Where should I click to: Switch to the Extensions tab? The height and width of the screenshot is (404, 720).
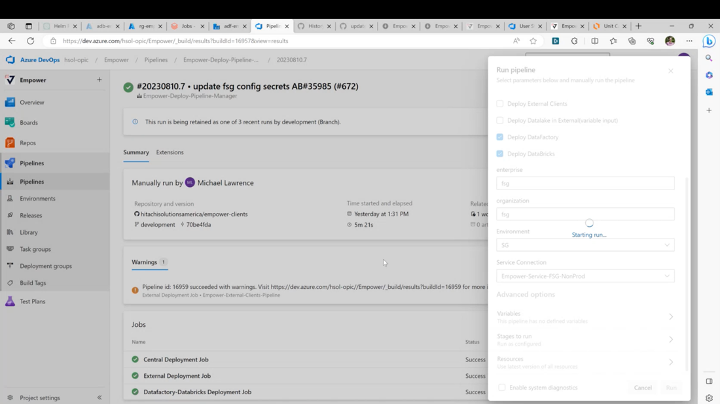169,152
